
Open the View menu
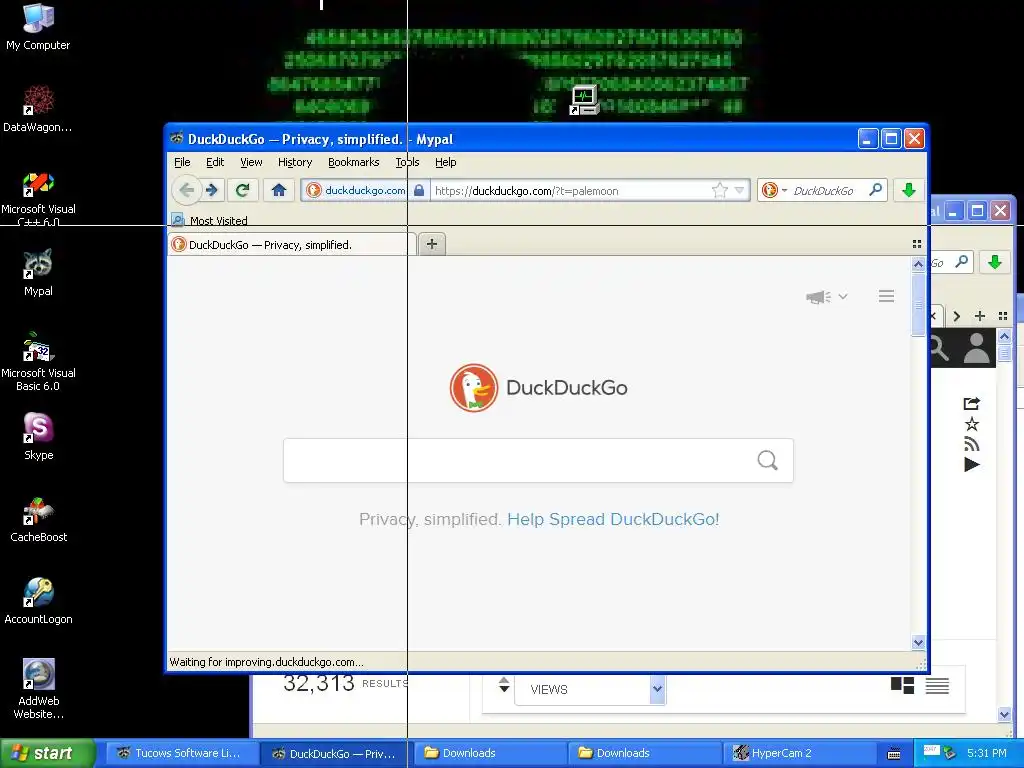251,162
